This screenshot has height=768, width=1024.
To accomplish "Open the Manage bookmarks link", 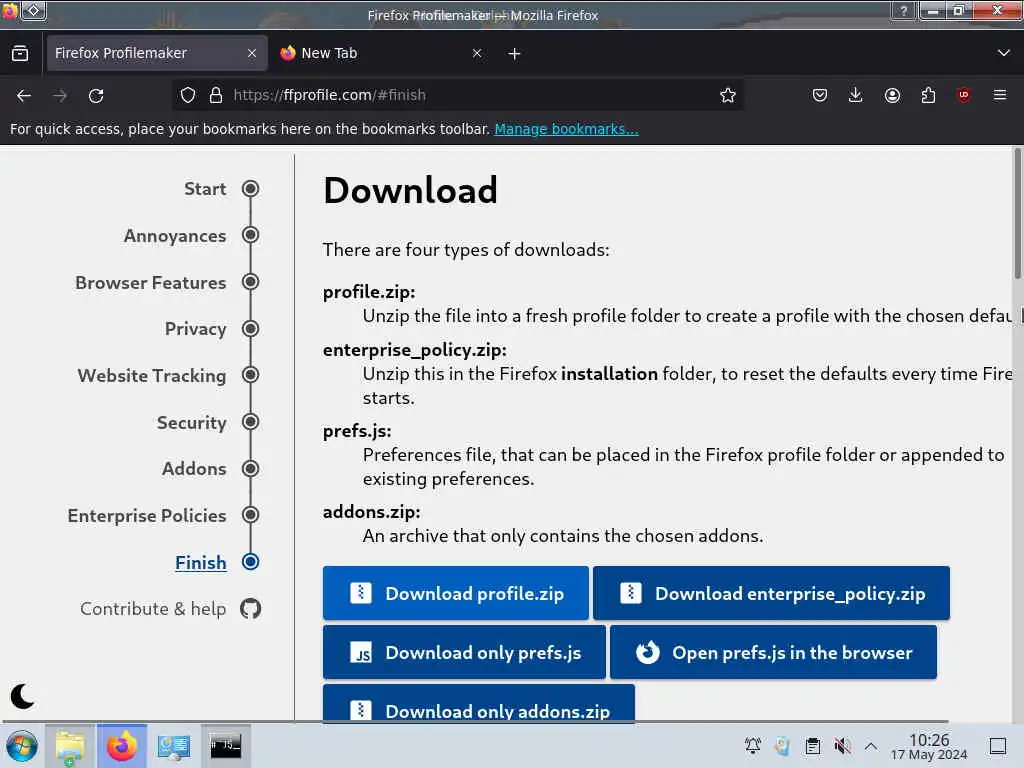I will pos(566,129).
